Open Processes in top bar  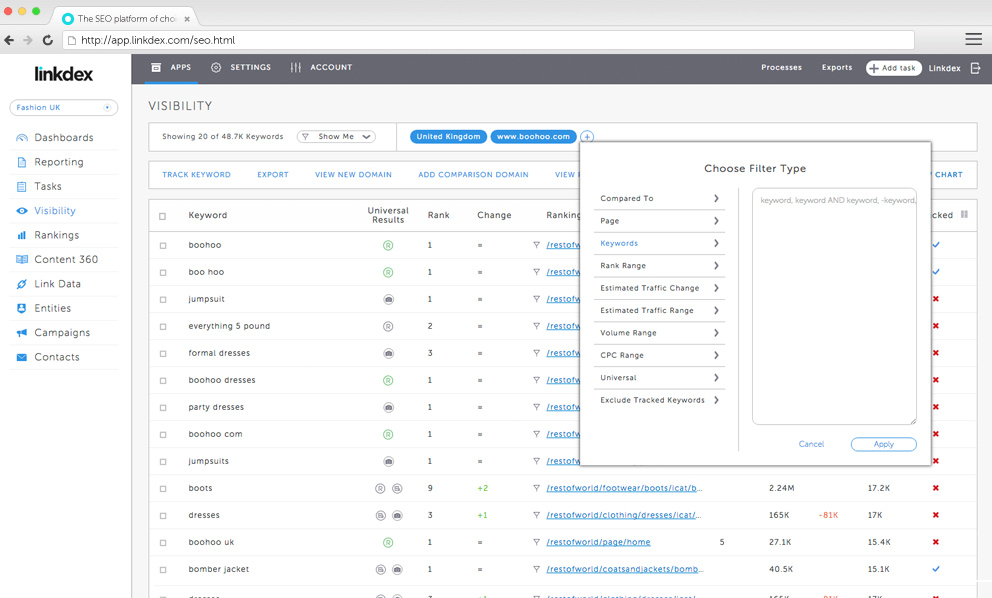tap(781, 68)
